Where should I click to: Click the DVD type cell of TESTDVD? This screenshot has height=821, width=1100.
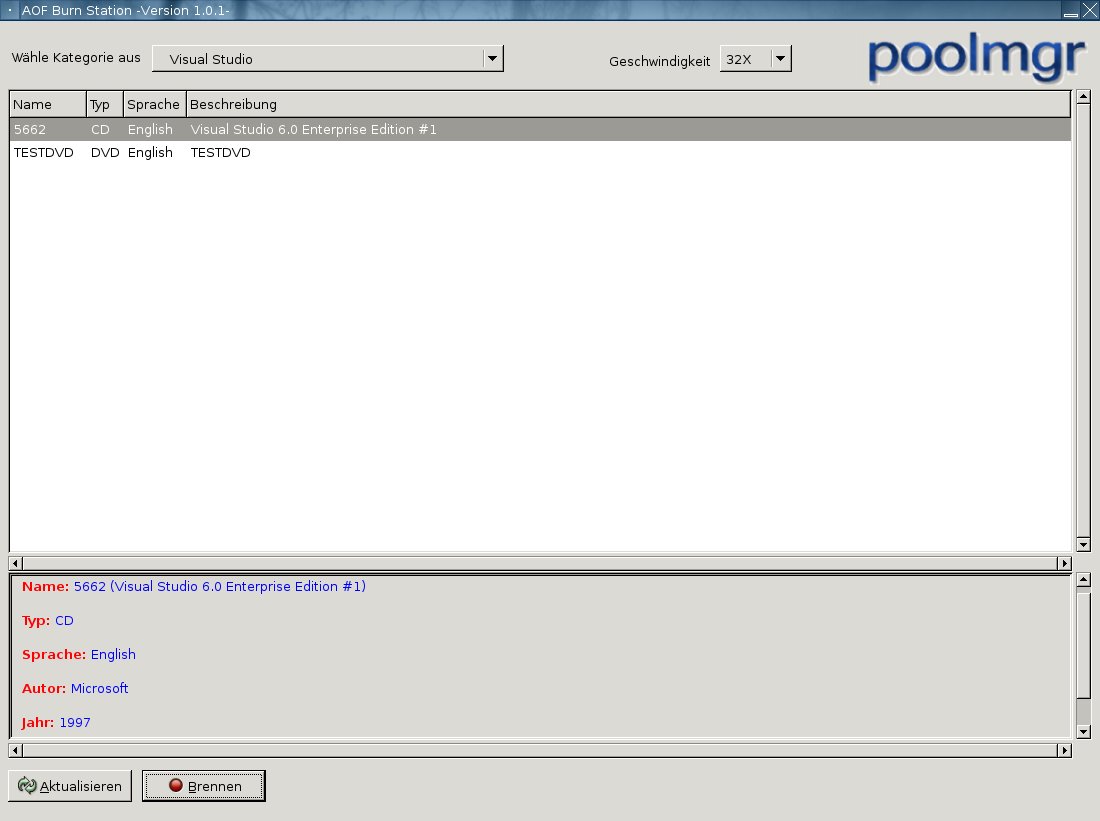point(105,153)
